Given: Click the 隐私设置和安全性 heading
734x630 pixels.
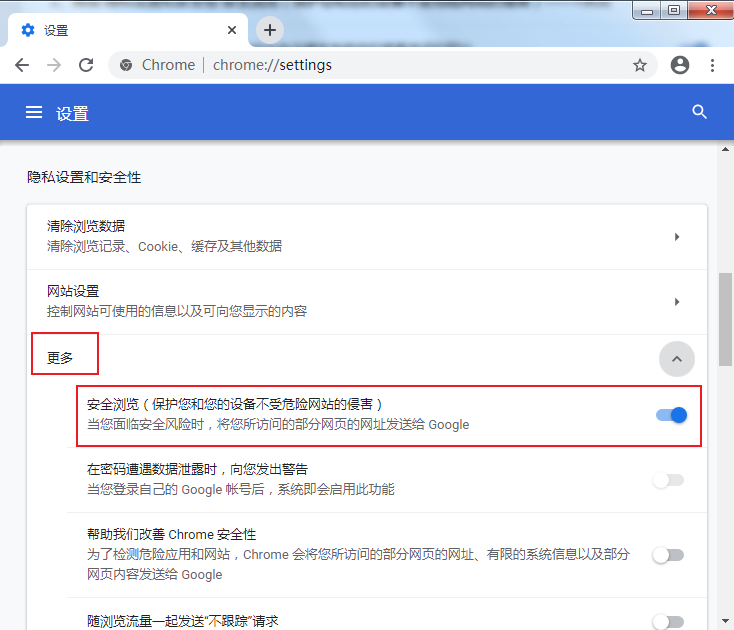Looking at the screenshot, I should point(84,177).
